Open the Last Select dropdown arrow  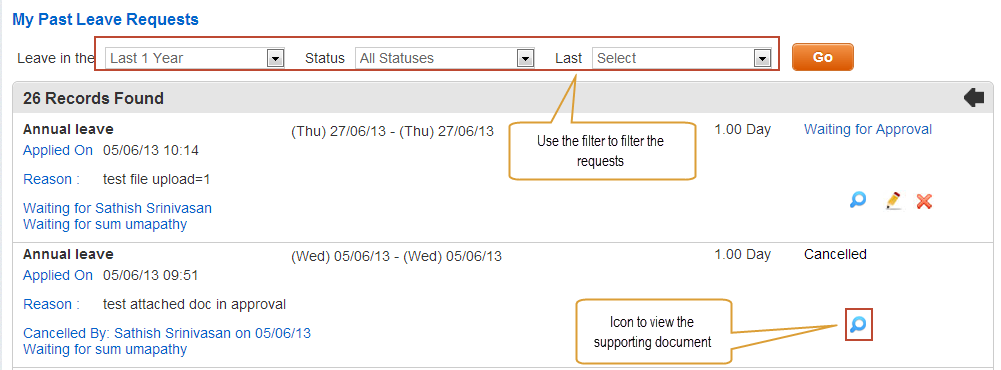(762, 59)
